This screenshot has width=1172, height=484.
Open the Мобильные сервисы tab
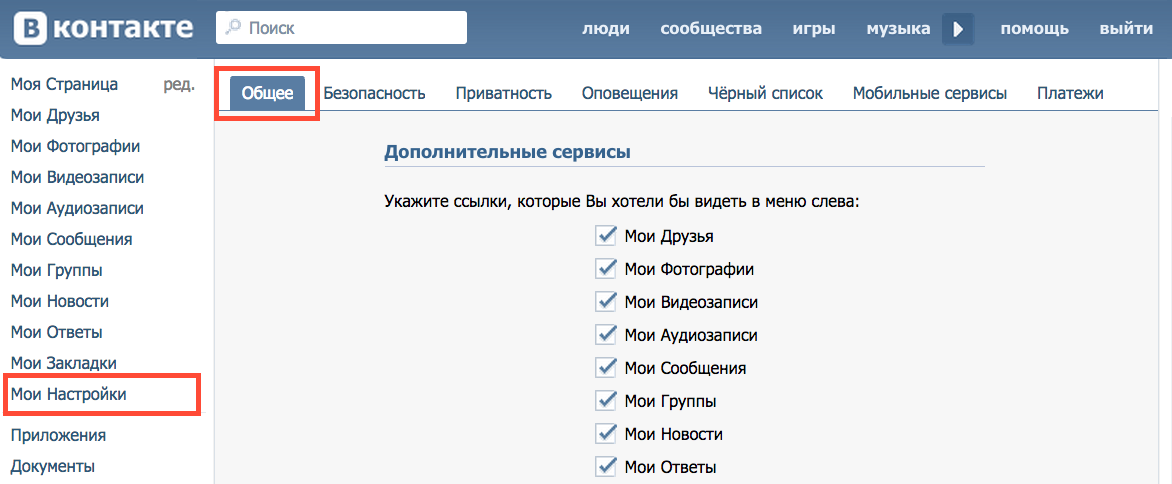pyautogui.click(x=929, y=93)
